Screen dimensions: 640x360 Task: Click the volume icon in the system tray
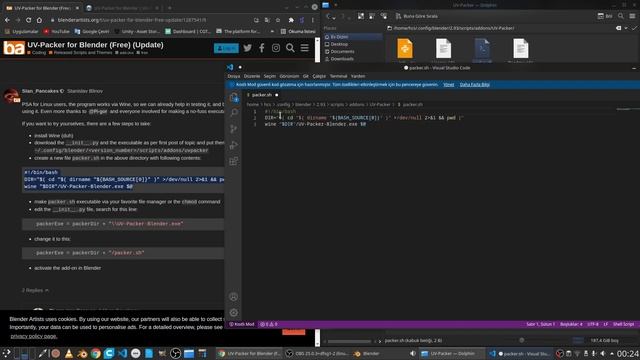tap(603, 353)
